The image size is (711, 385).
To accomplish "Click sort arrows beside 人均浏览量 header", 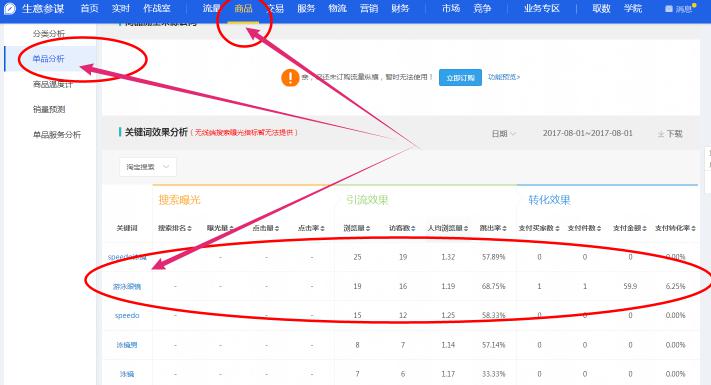I will pos(466,228).
